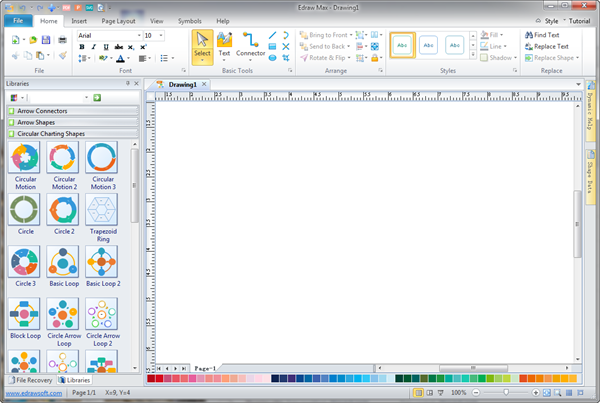600x403 pixels.
Task: Select the Select pointer tool
Action: coord(202,46)
